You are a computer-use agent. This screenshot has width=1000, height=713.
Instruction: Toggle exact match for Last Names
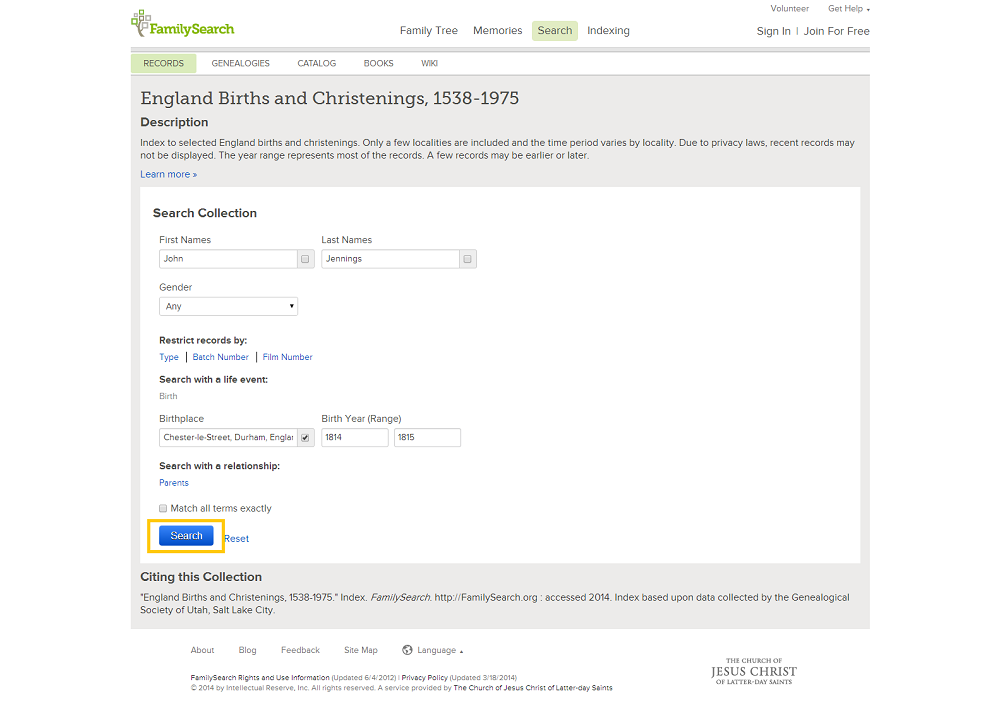pos(467,259)
